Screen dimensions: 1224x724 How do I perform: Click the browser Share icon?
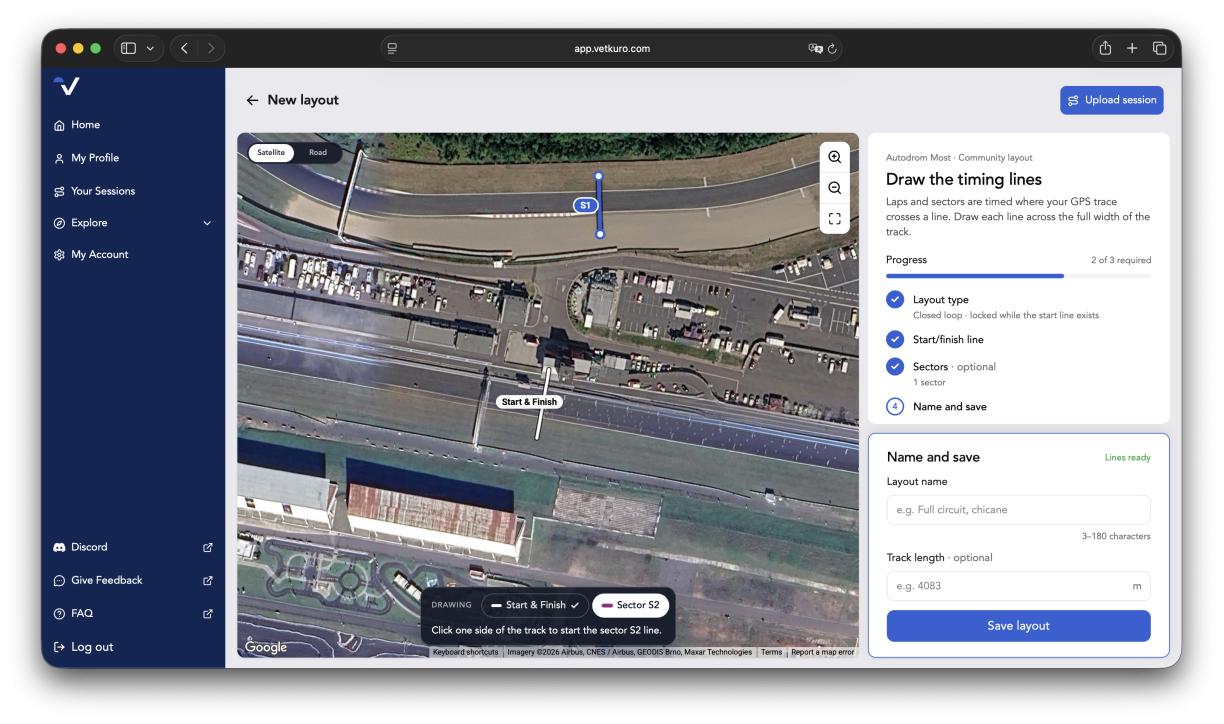1105,48
